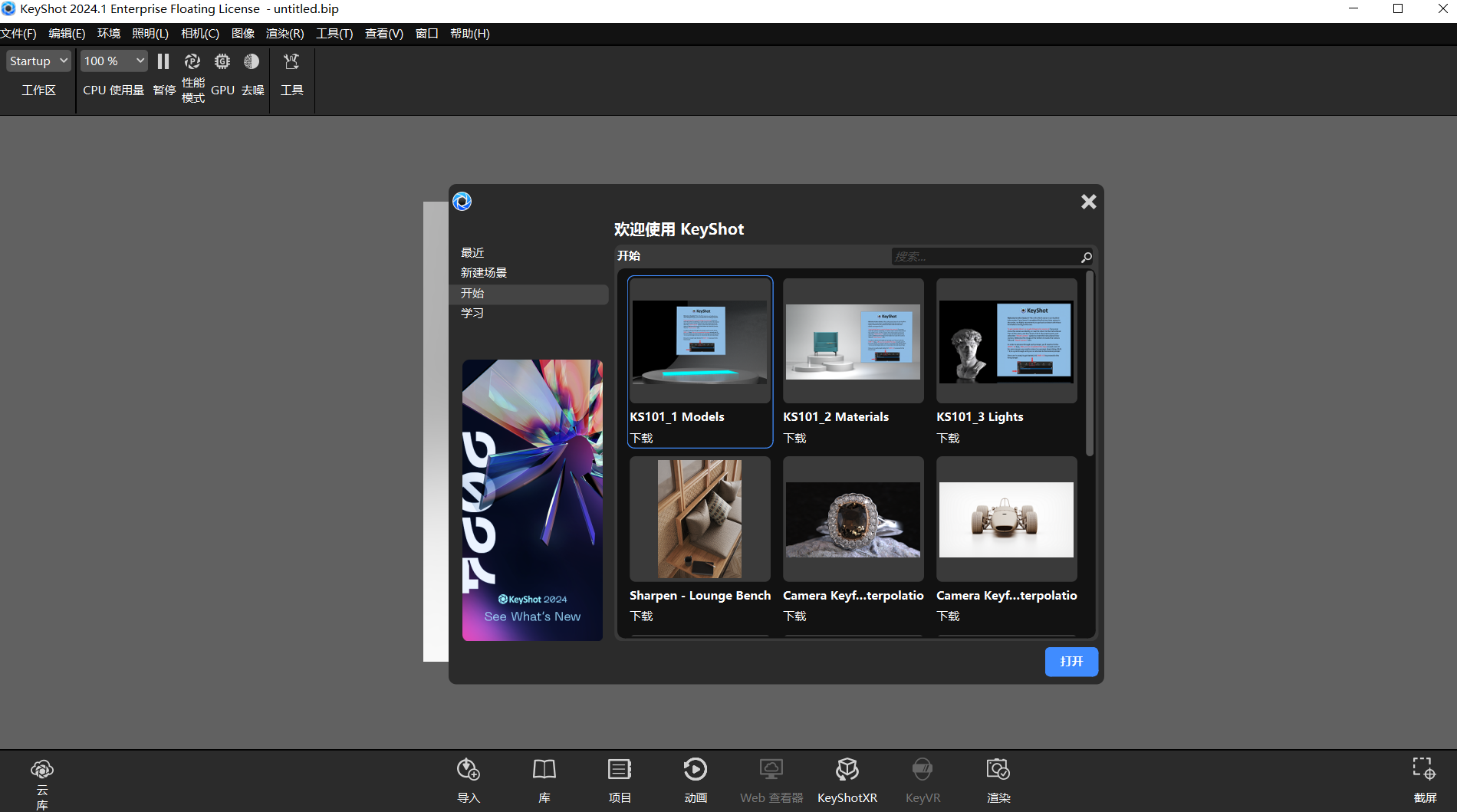Click Download under KS101_3 Lights
This screenshot has height=812, width=1457.
949,439
